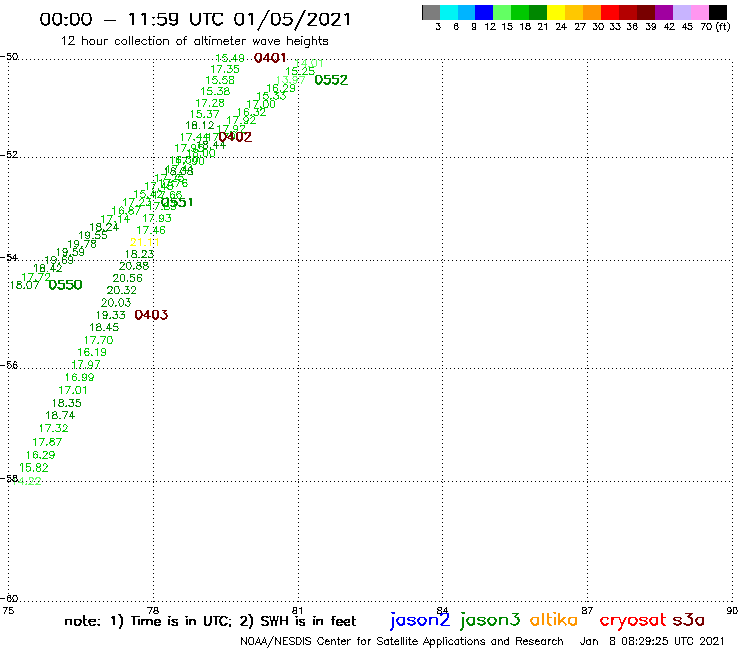Click the 17.35 wave height value

225,69
